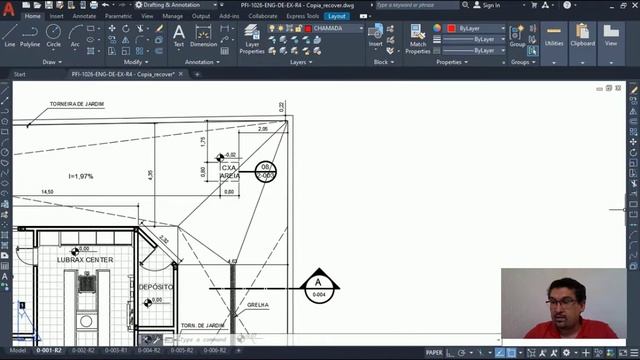Add a new layout with plus button
This screenshot has height=360, width=640.
click(239, 350)
